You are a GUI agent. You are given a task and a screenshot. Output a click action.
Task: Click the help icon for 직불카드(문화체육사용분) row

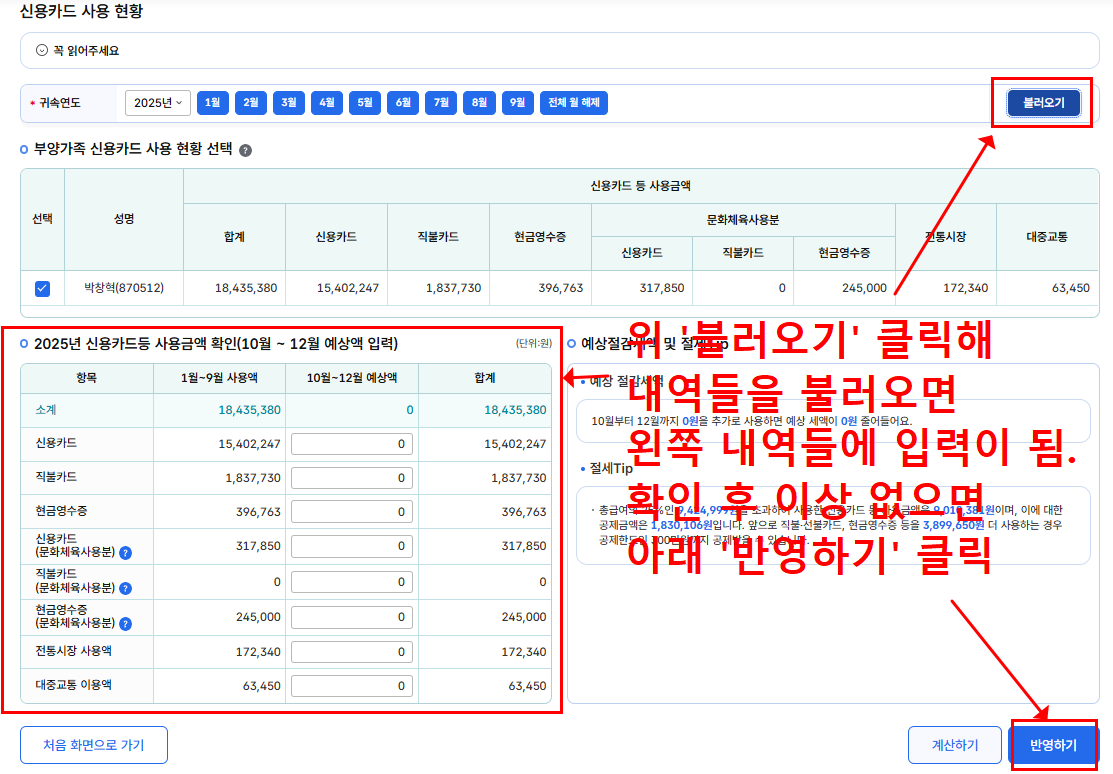click(125, 588)
